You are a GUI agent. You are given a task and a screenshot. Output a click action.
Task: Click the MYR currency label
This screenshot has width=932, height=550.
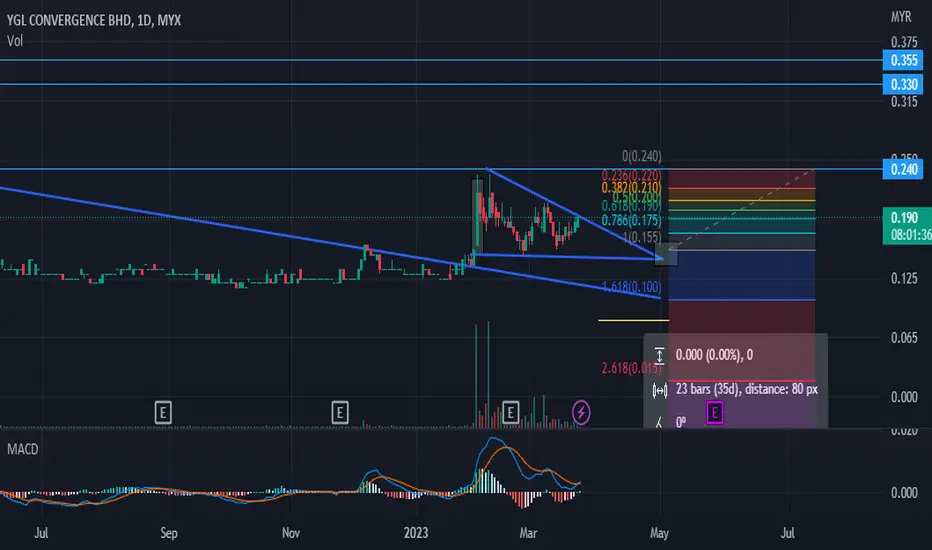pos(901,17)
